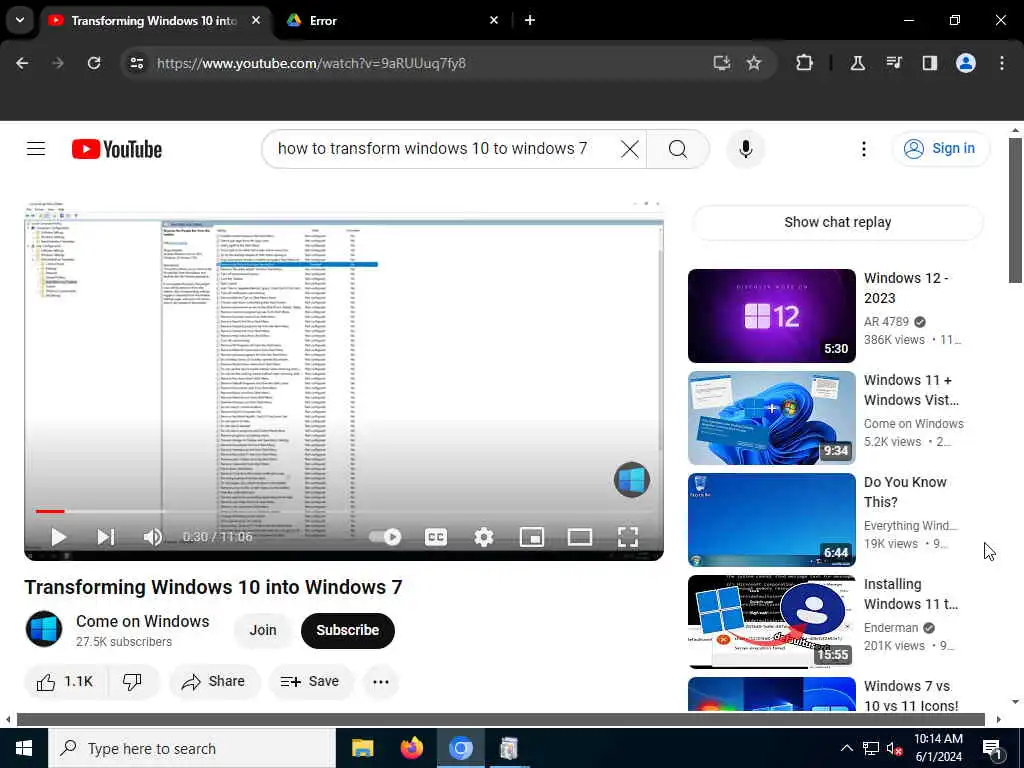Play the video with the play button
Screen dimensions: 1024x768
pyautogui.click(x=58, y=537)
